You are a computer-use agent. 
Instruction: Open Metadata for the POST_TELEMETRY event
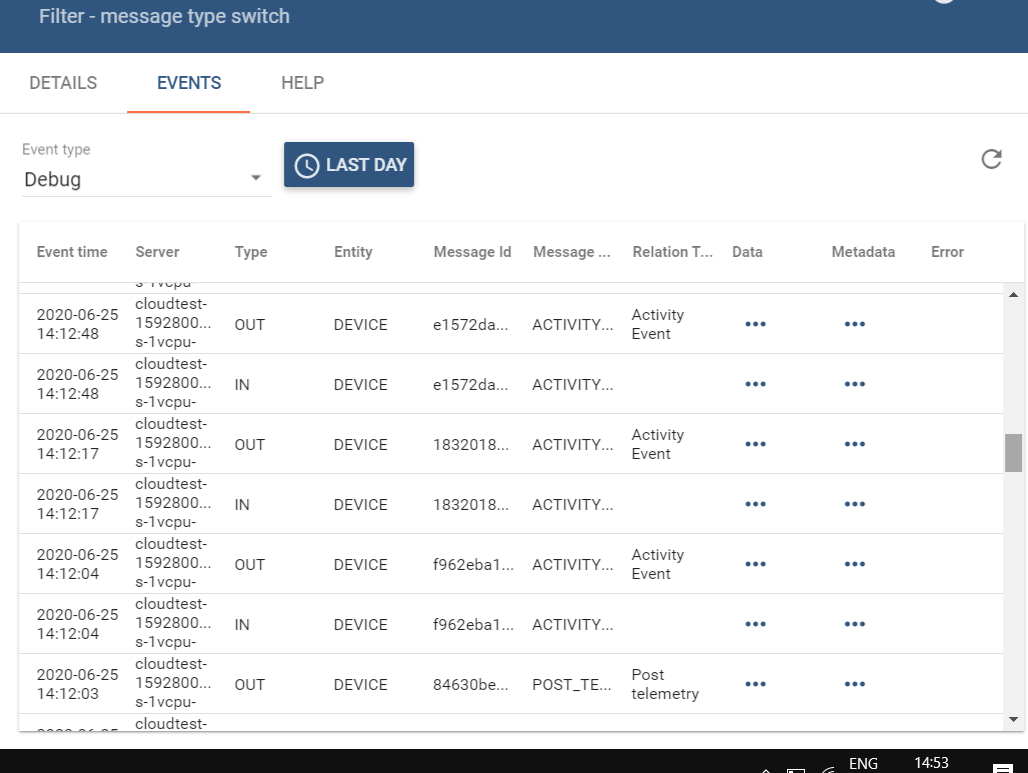[x=854, y=684]
